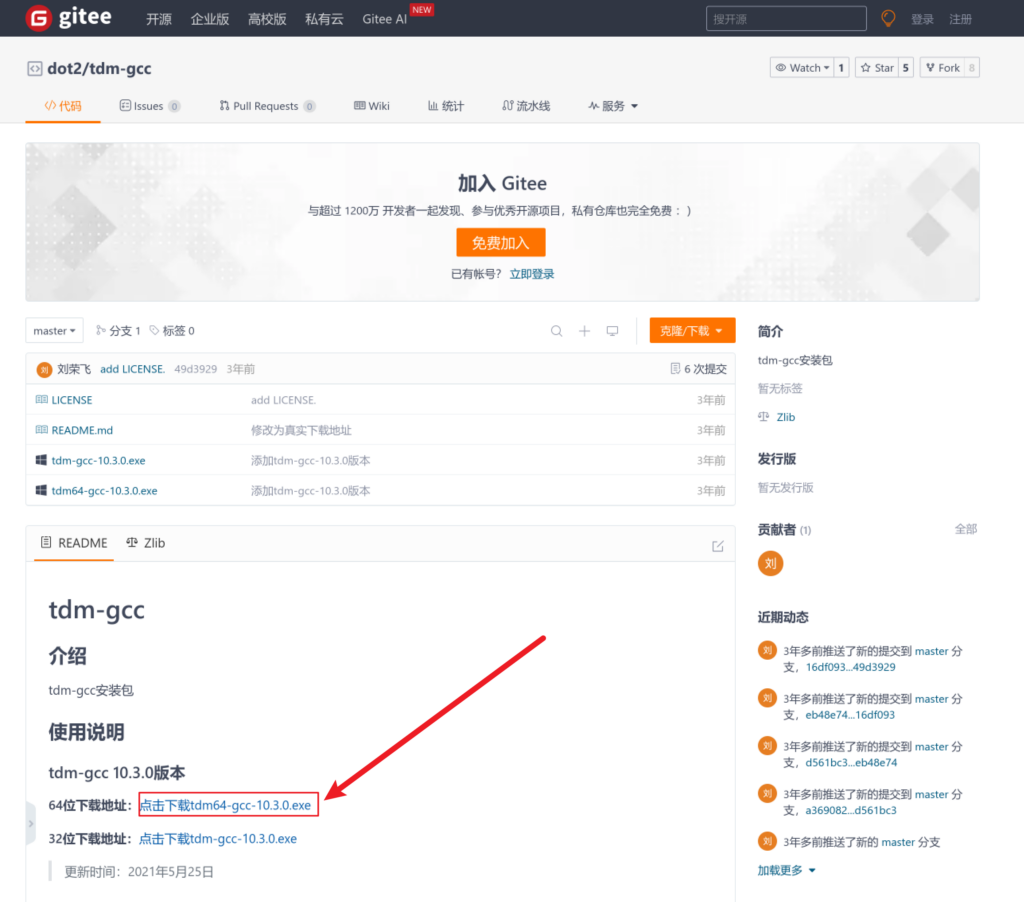The image size is (1024, 902).
Task: Open Zlib license link in 简介 sidebar
Action: [x=786, y=417]
